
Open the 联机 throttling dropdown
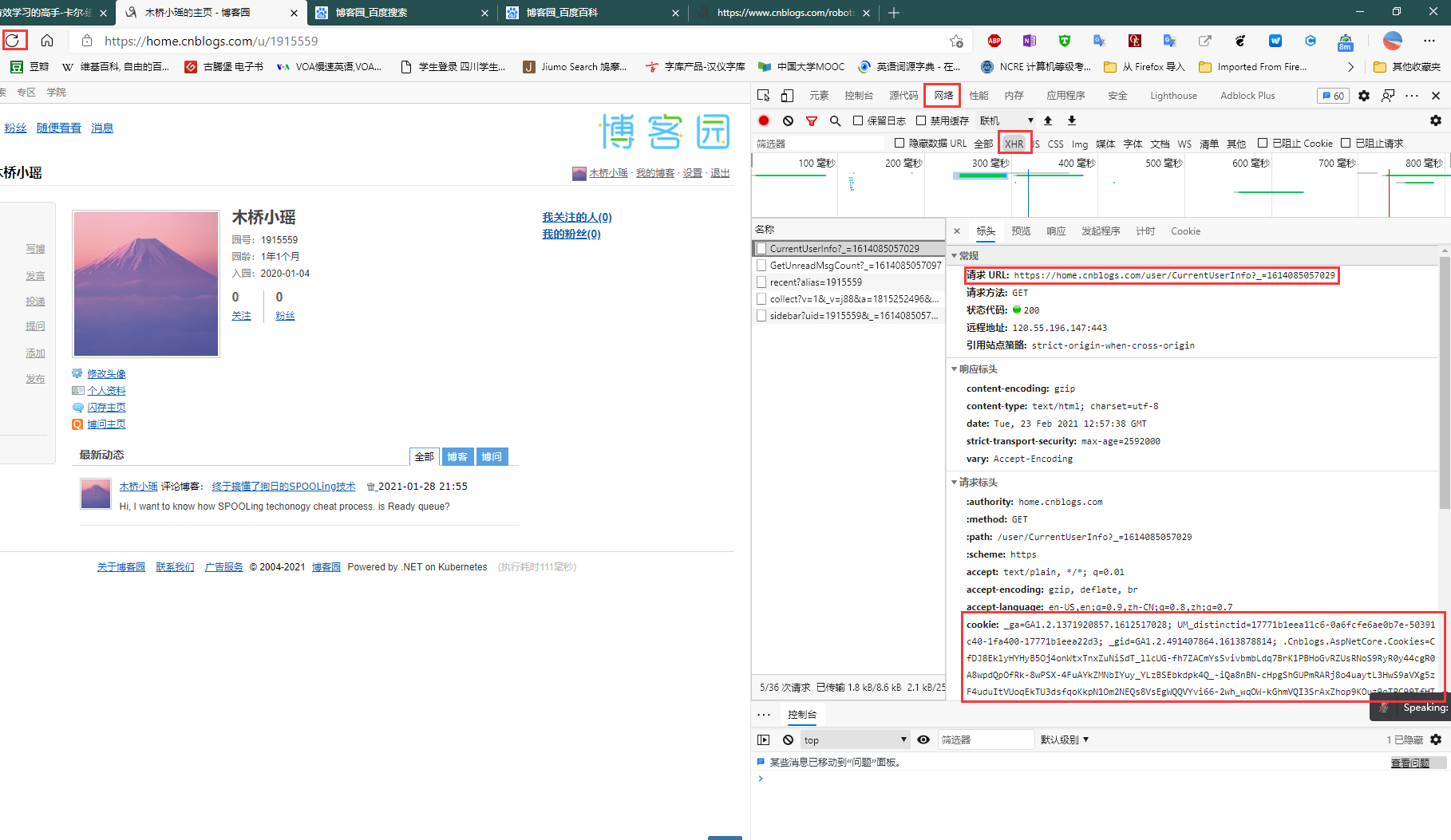coord(1006,120)
